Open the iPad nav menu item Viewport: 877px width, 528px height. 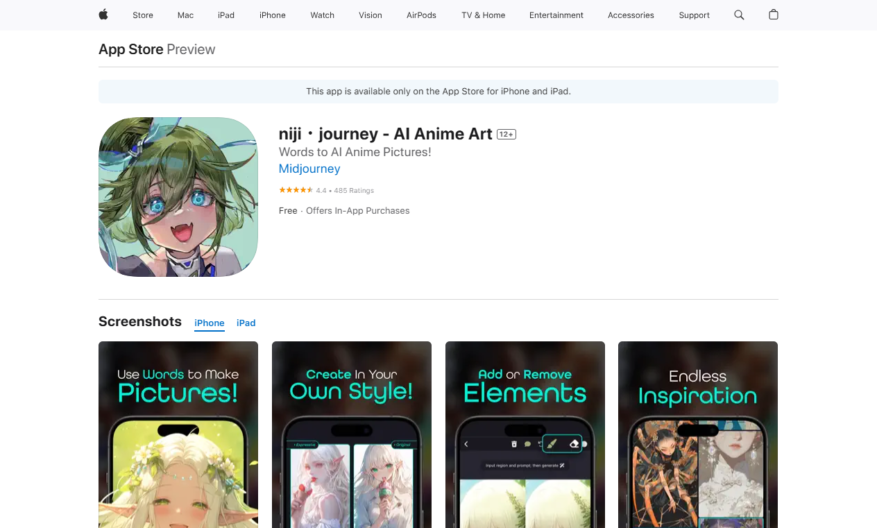226,15
